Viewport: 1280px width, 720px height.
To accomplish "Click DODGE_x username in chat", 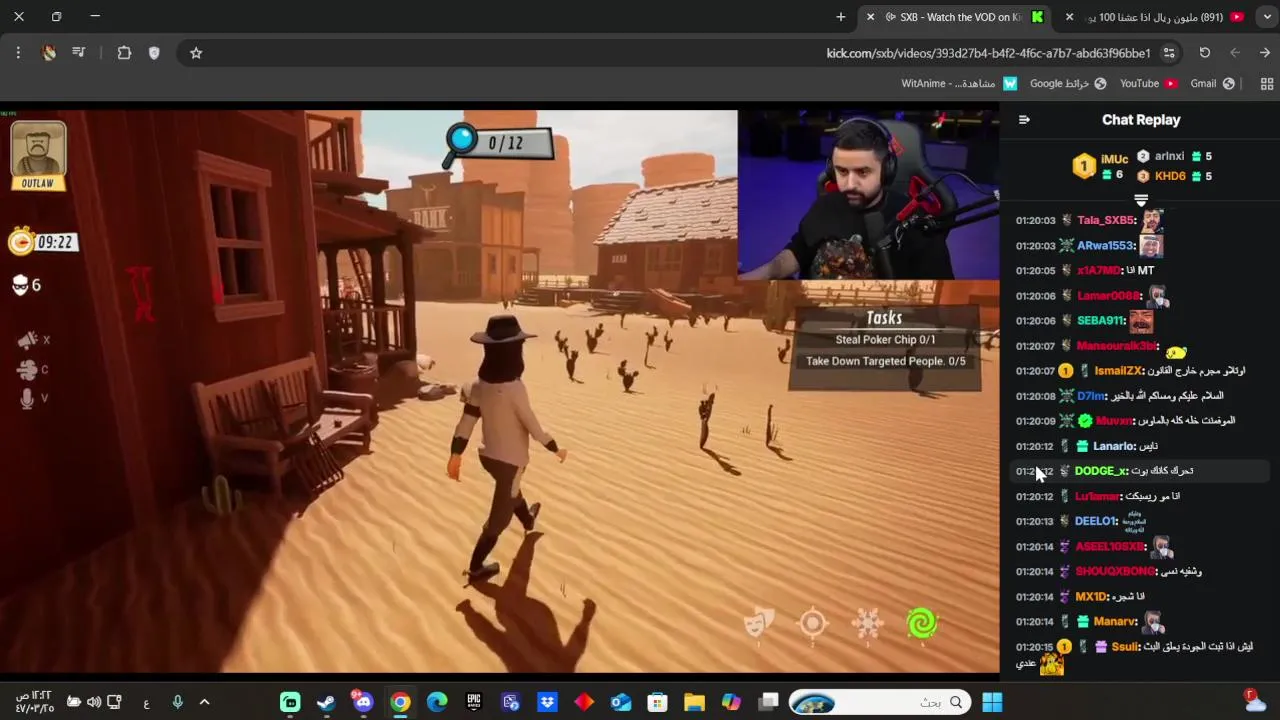I will (1101, 471).
